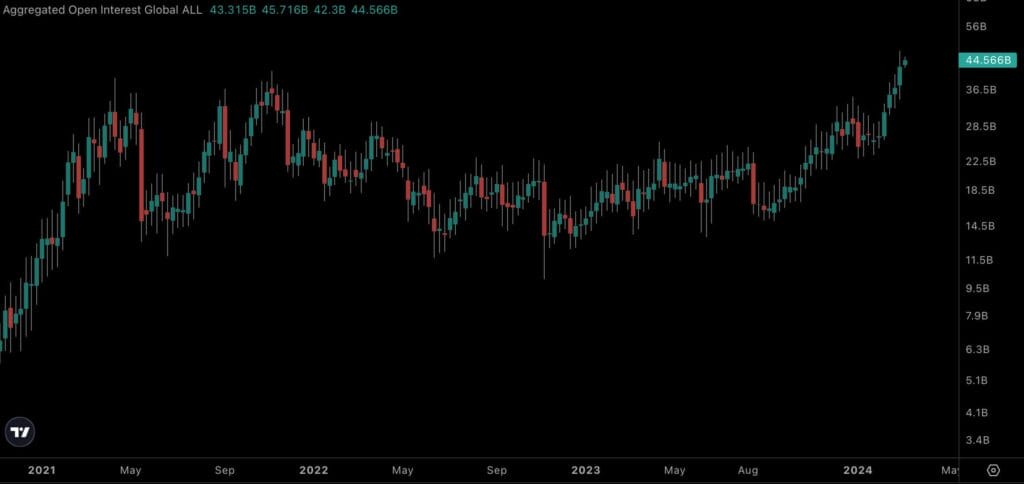Click the 22.5B price axis label
Image resolution: width=1024 pixels, height=484 pixels.
(x=980, y=161)
